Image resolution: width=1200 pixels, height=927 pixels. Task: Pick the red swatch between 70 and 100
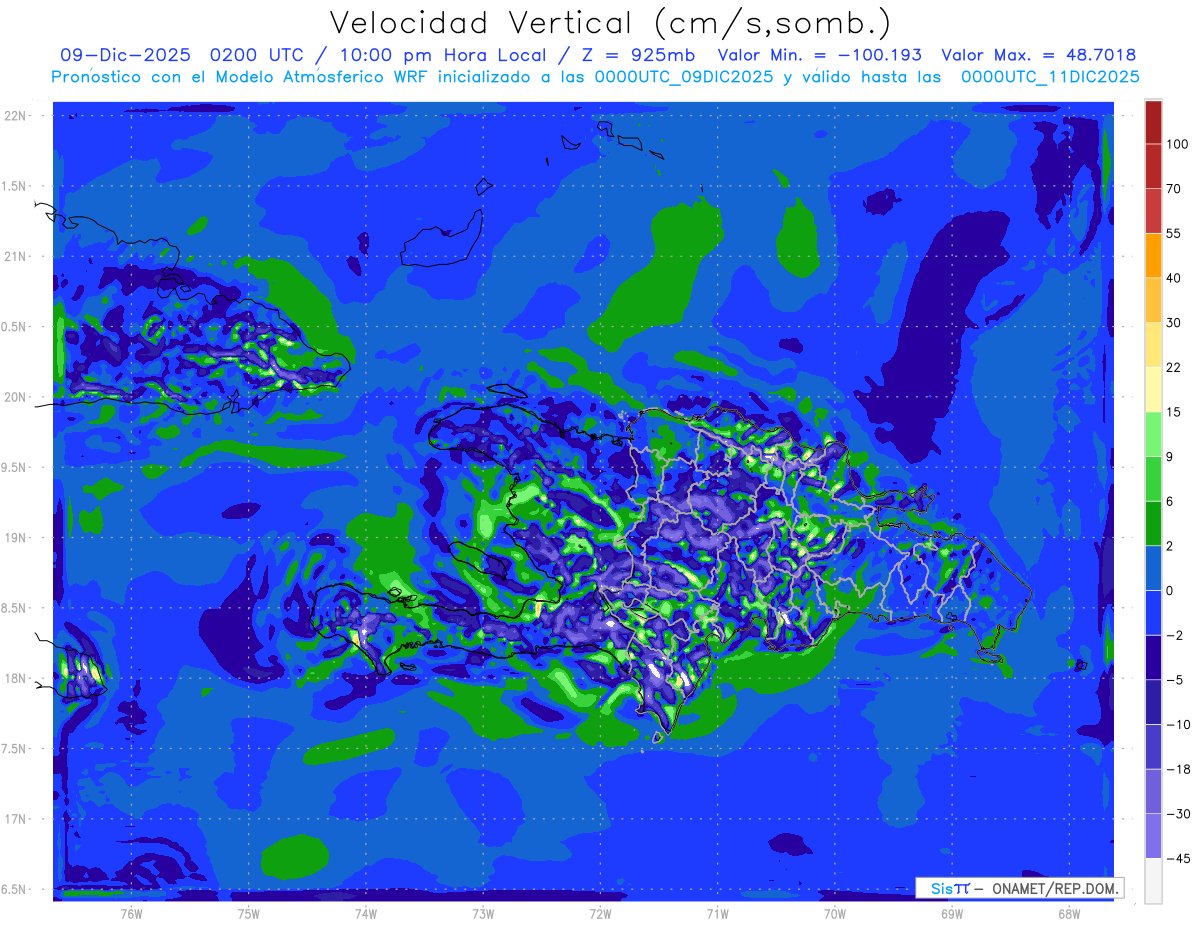point(1153,166)
